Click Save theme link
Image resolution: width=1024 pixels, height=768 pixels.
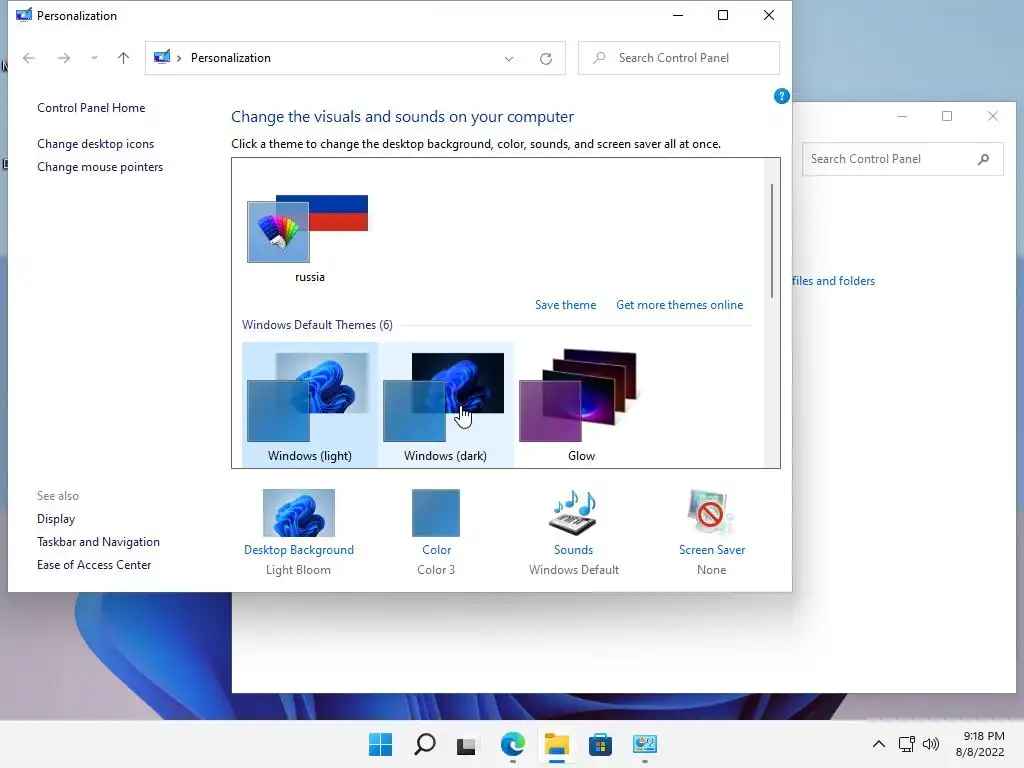(566, 305)
